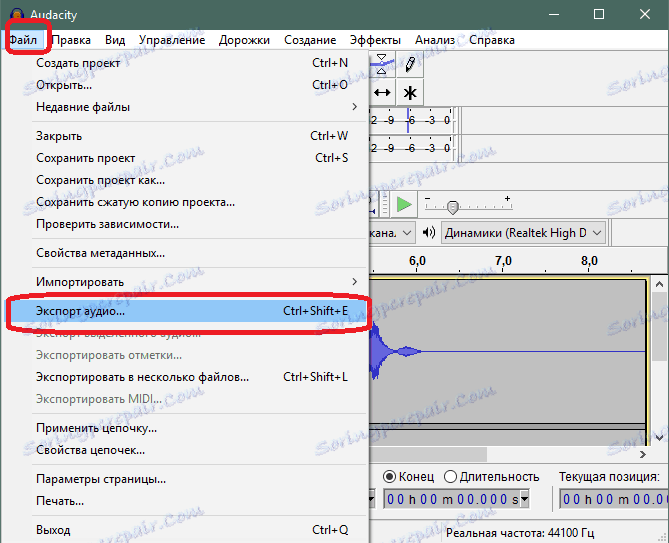The image size is (669, 543).
Task: Select the Multi-tool asterisk icon
Action: [410, 93]
